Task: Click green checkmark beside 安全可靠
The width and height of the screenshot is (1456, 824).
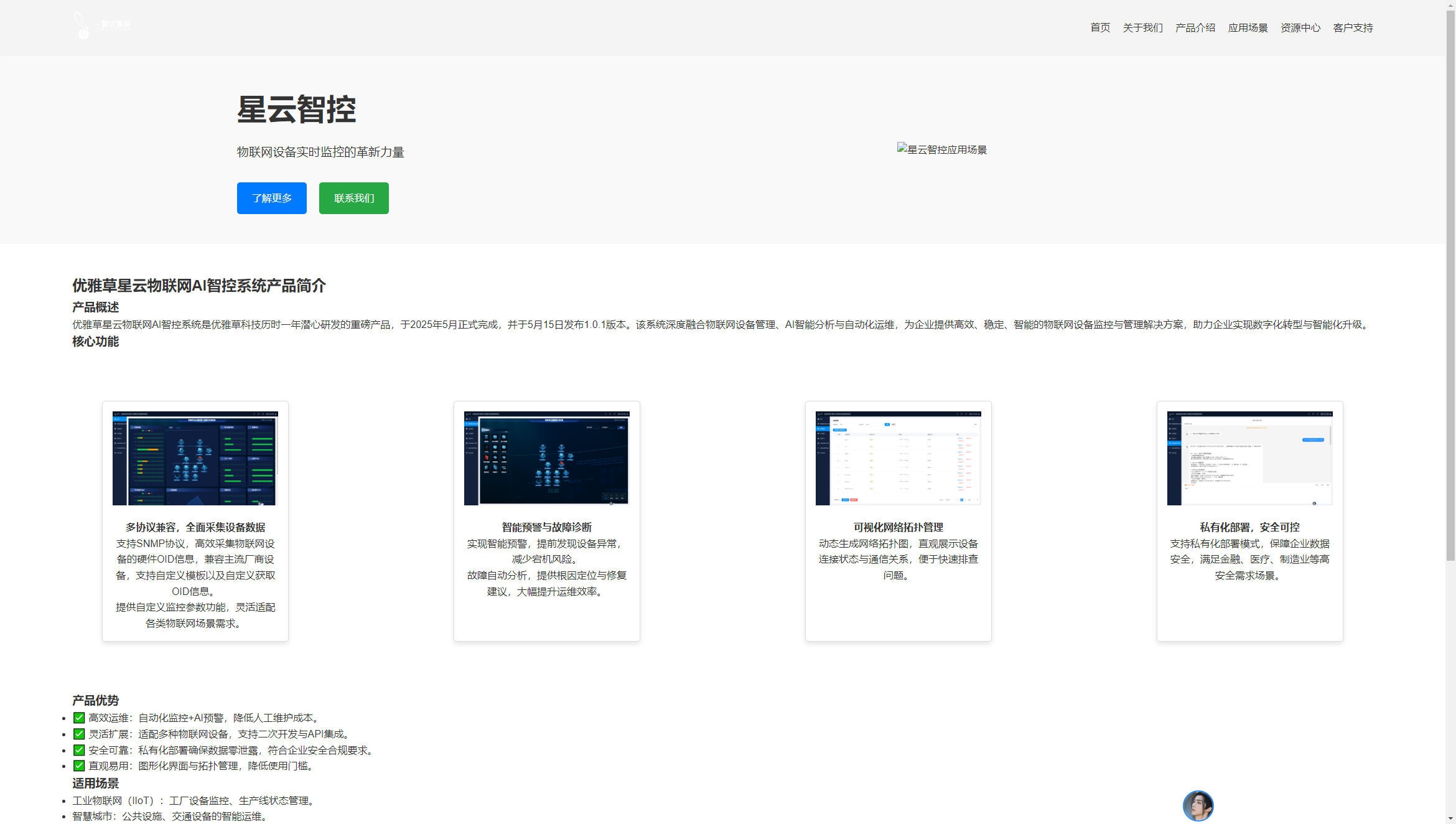Action: pos(79,750)
